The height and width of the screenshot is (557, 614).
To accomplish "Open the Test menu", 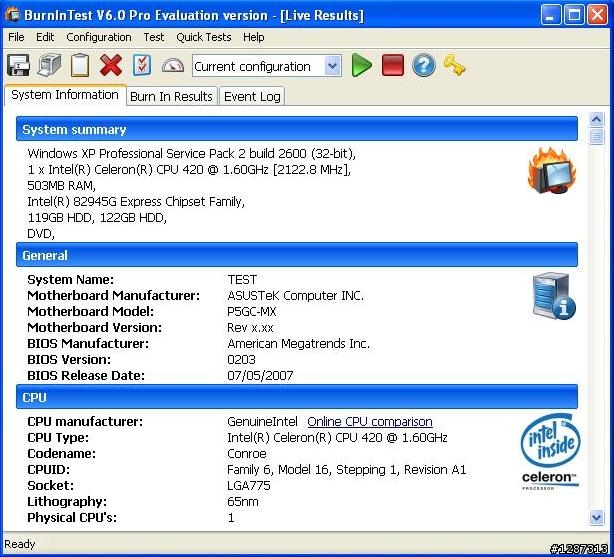I will (x=154, y=37).
